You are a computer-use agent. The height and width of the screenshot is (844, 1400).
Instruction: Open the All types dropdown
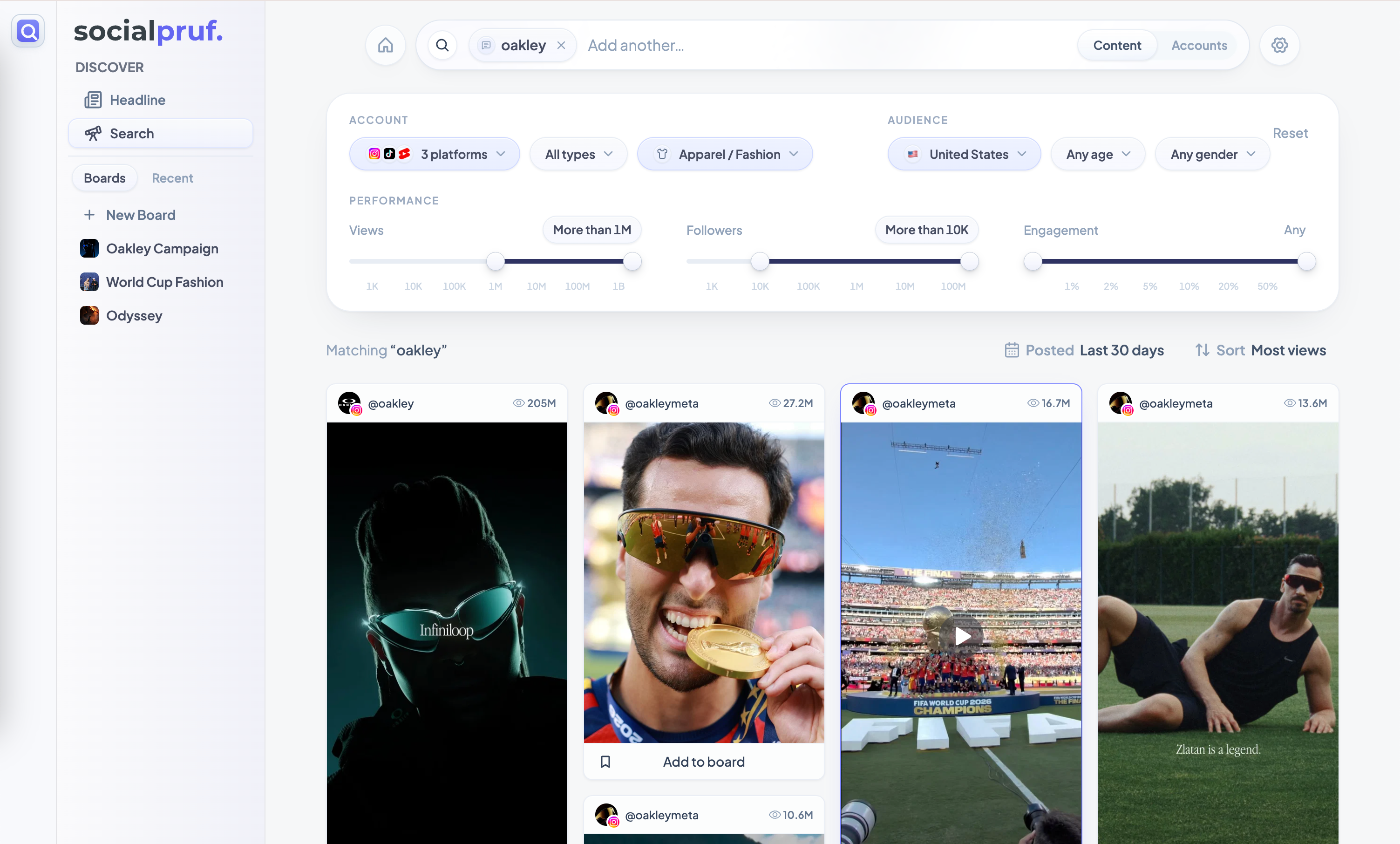(x=578, y=154)
